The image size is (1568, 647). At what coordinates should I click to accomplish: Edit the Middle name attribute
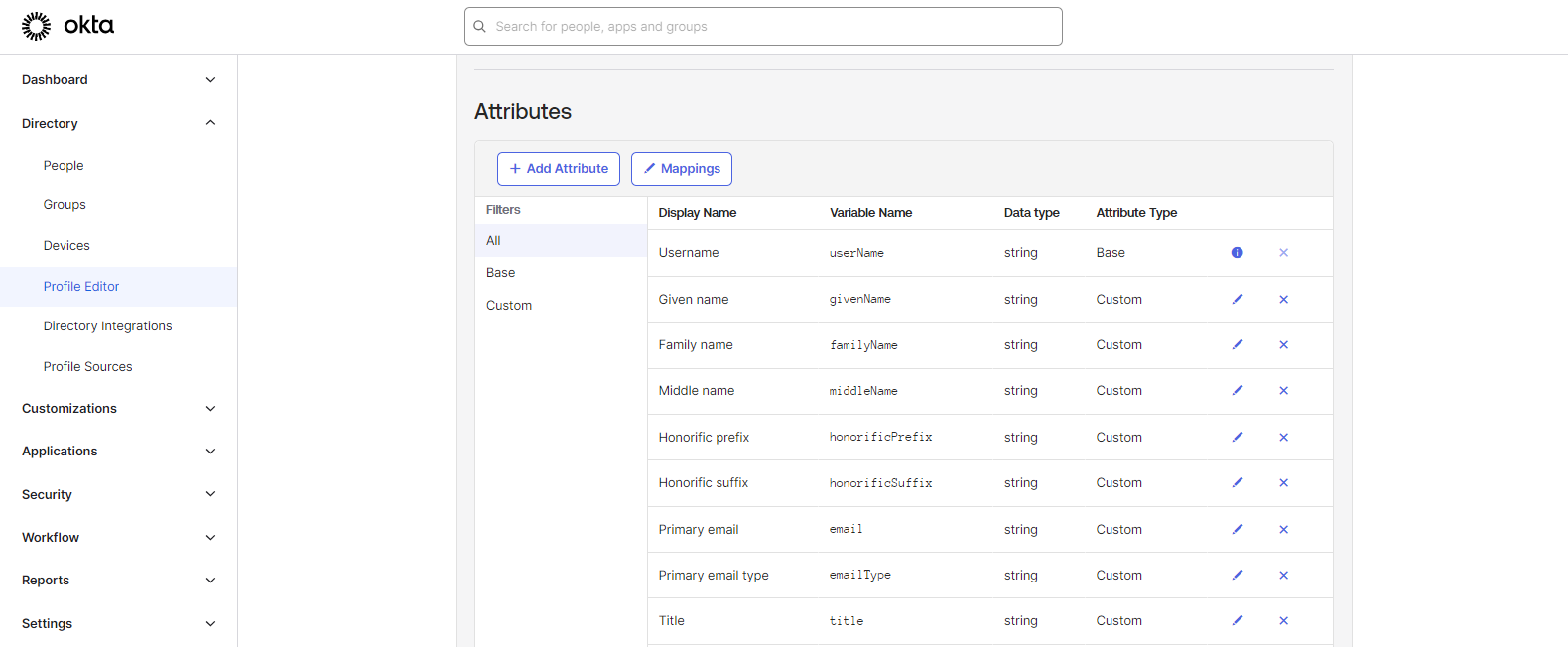pos(1237,391)
